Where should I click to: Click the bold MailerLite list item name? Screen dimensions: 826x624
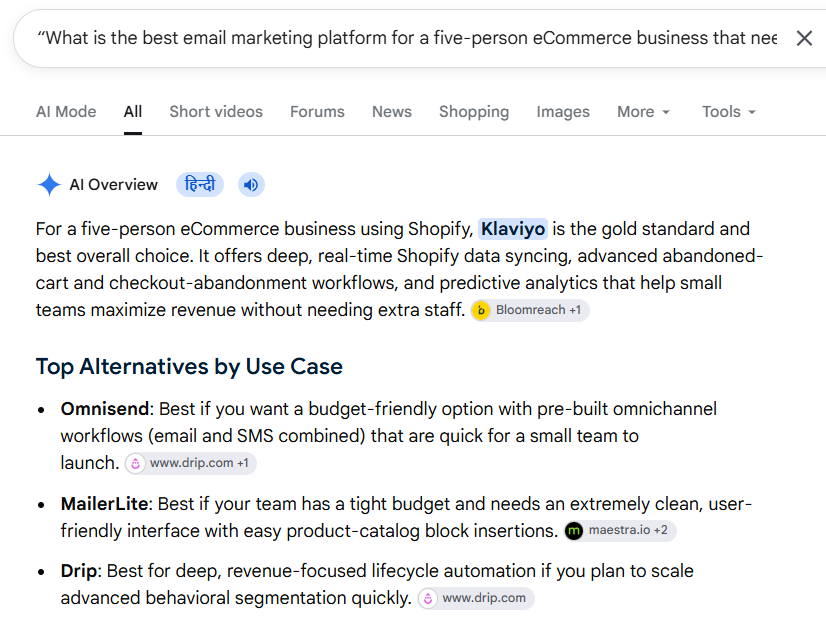(x=104, y=504)
